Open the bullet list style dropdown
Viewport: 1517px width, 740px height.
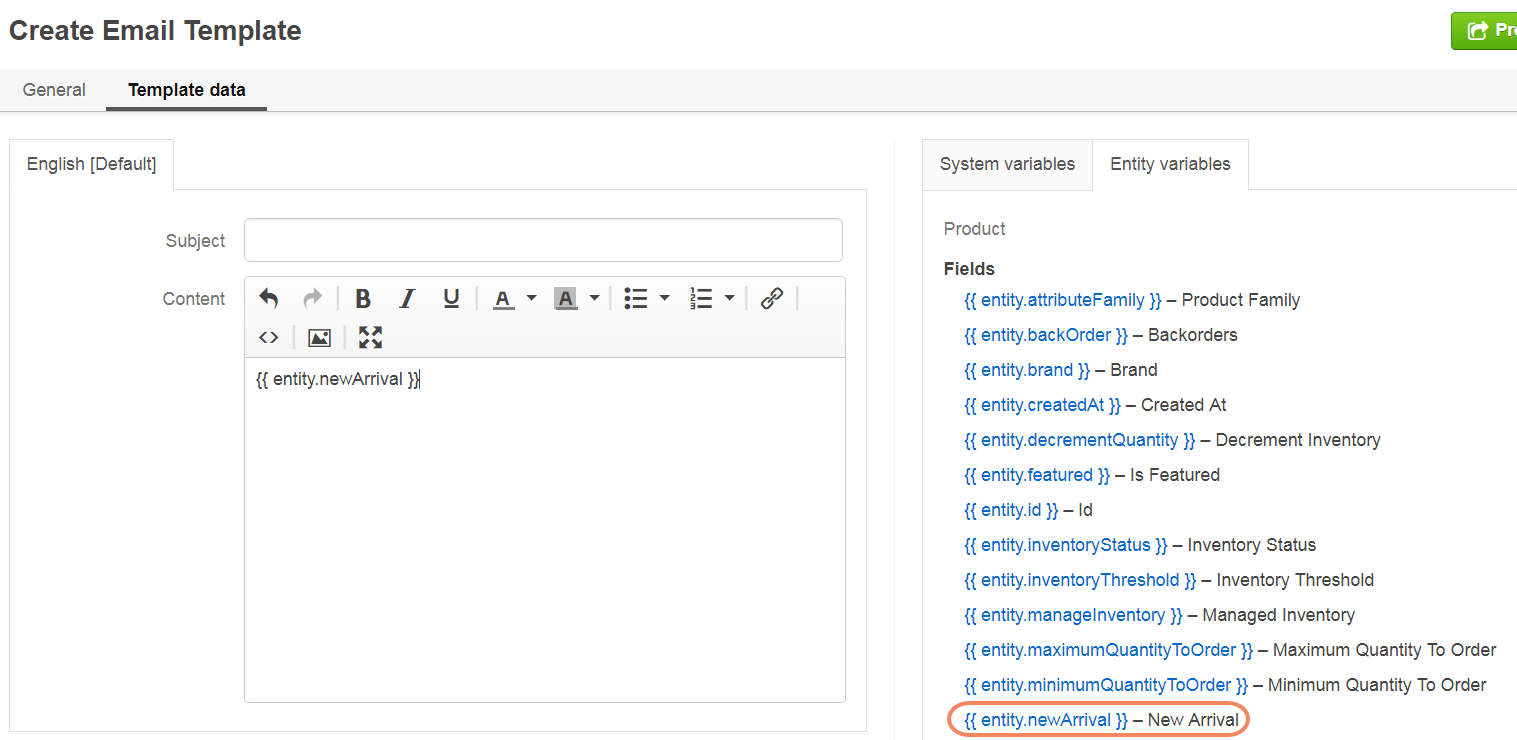click(x=664, y=298)
